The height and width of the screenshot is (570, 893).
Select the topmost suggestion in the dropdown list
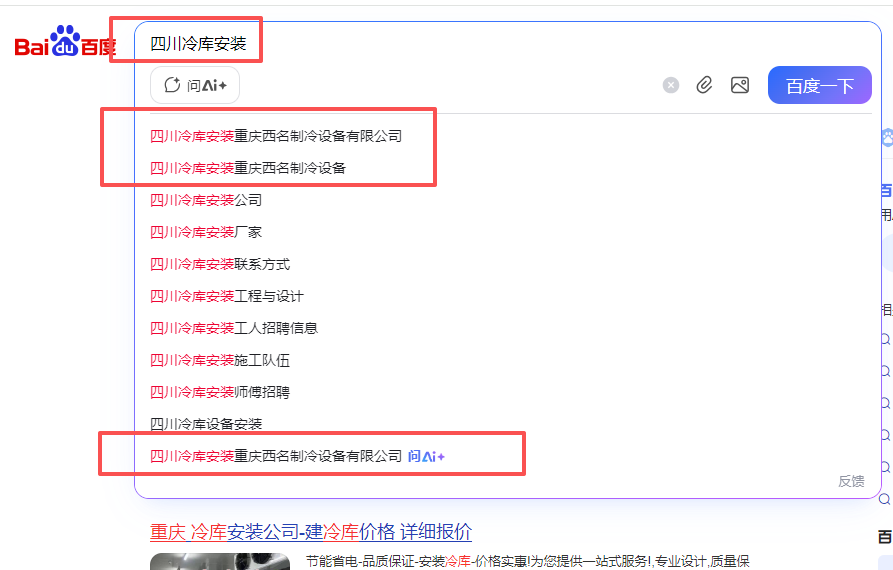[x=276, y=136]
